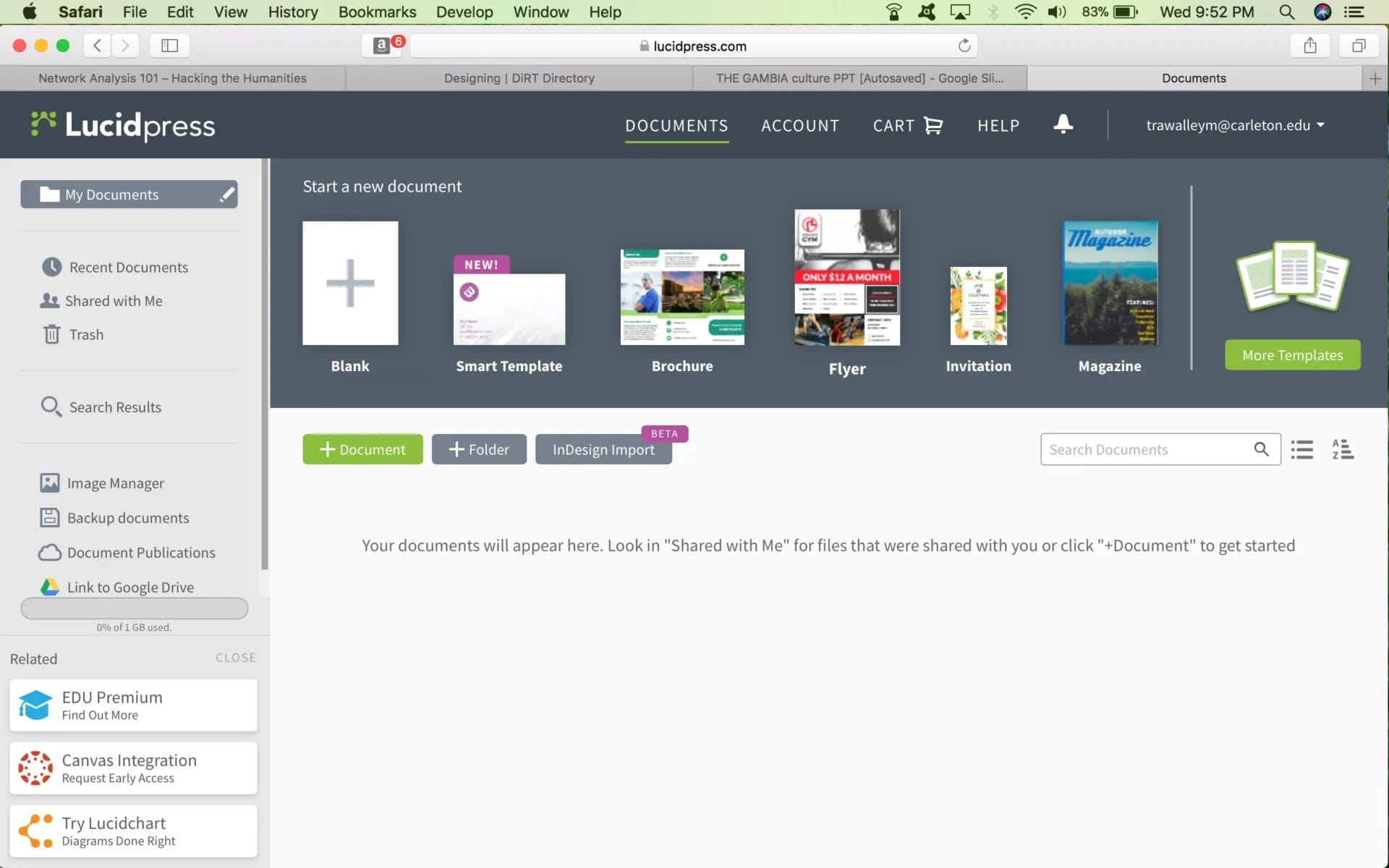Select the Blank document thumbnail
The height and width of the screenshot is (868, 1389).
point(350,283)
